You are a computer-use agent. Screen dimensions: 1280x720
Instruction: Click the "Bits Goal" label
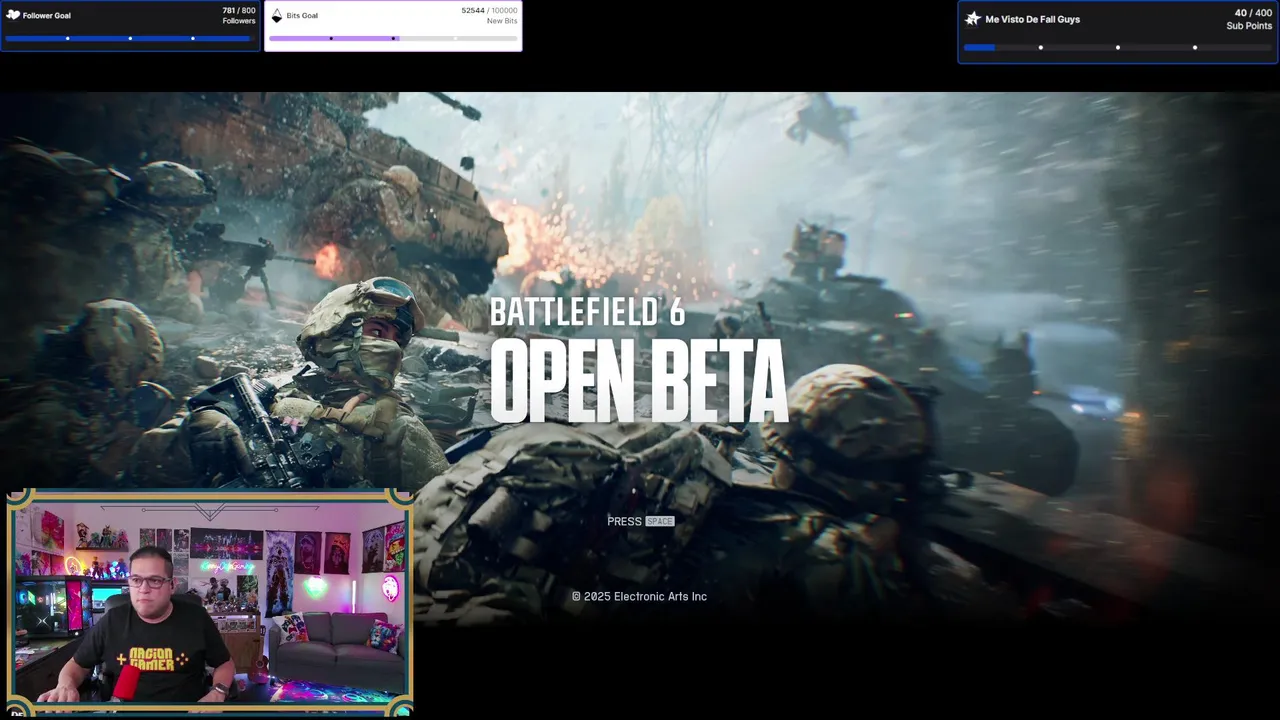[302, 15]
